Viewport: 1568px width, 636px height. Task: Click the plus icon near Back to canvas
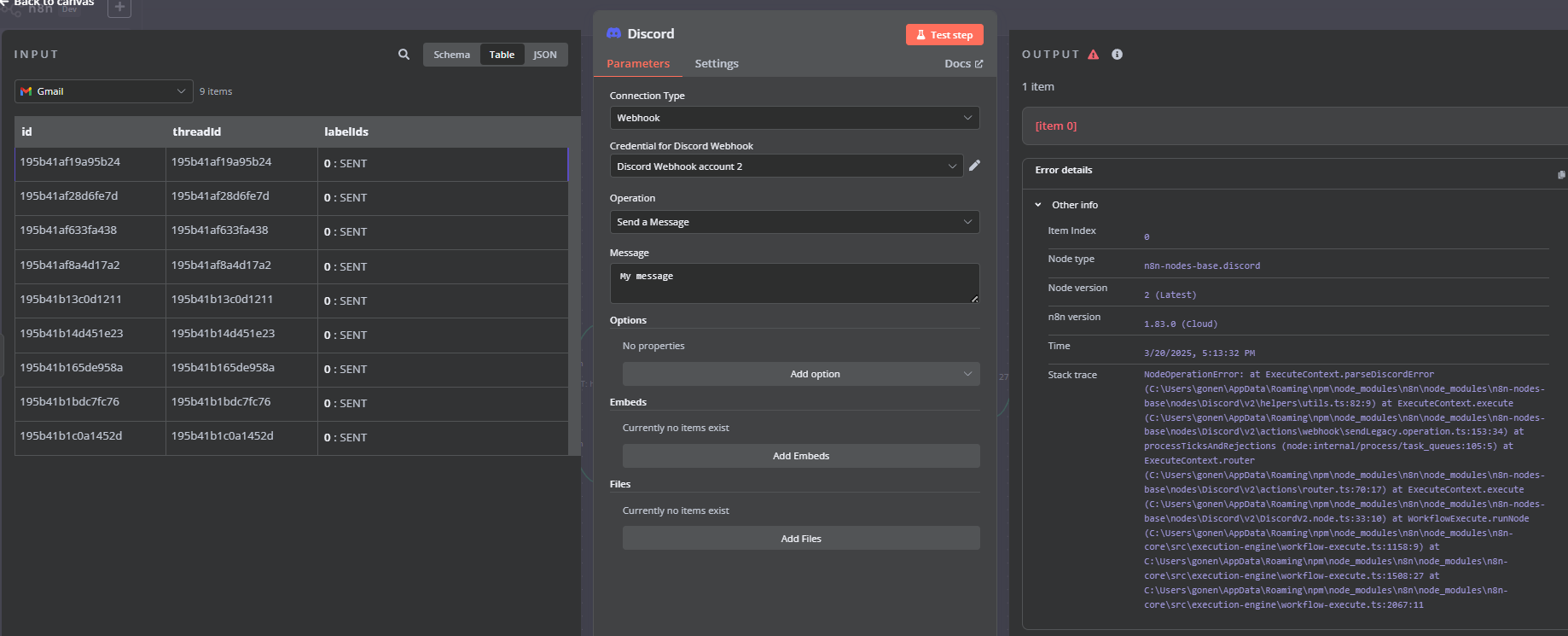pyautogui.click(x=119, y=8)
